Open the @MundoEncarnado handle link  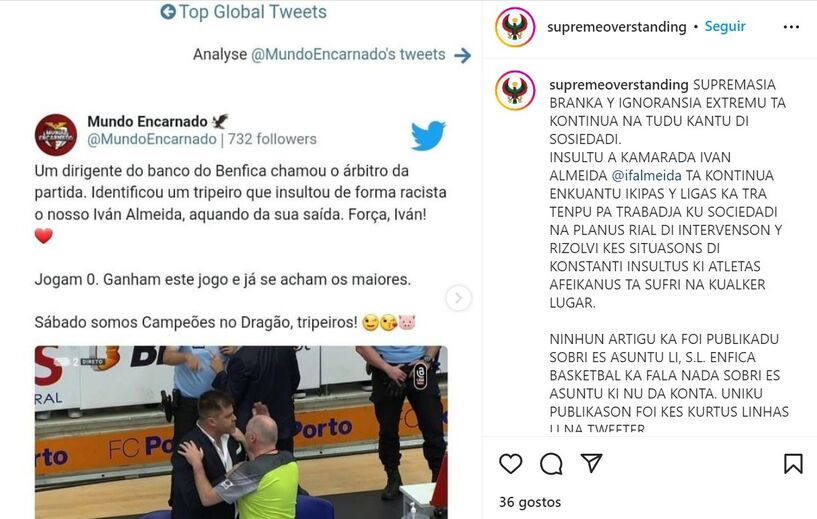[152, 139]
